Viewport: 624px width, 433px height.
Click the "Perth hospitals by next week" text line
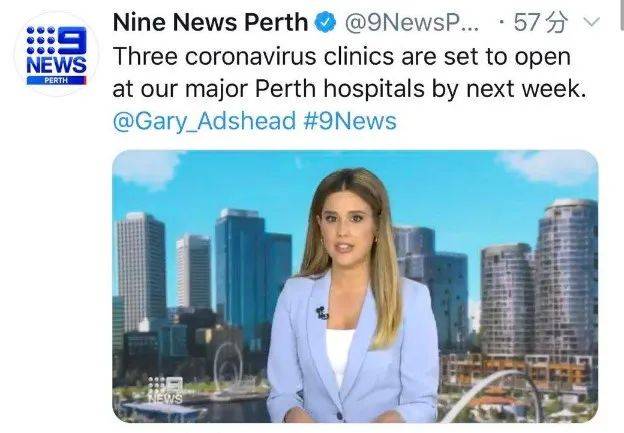point(420,89)
